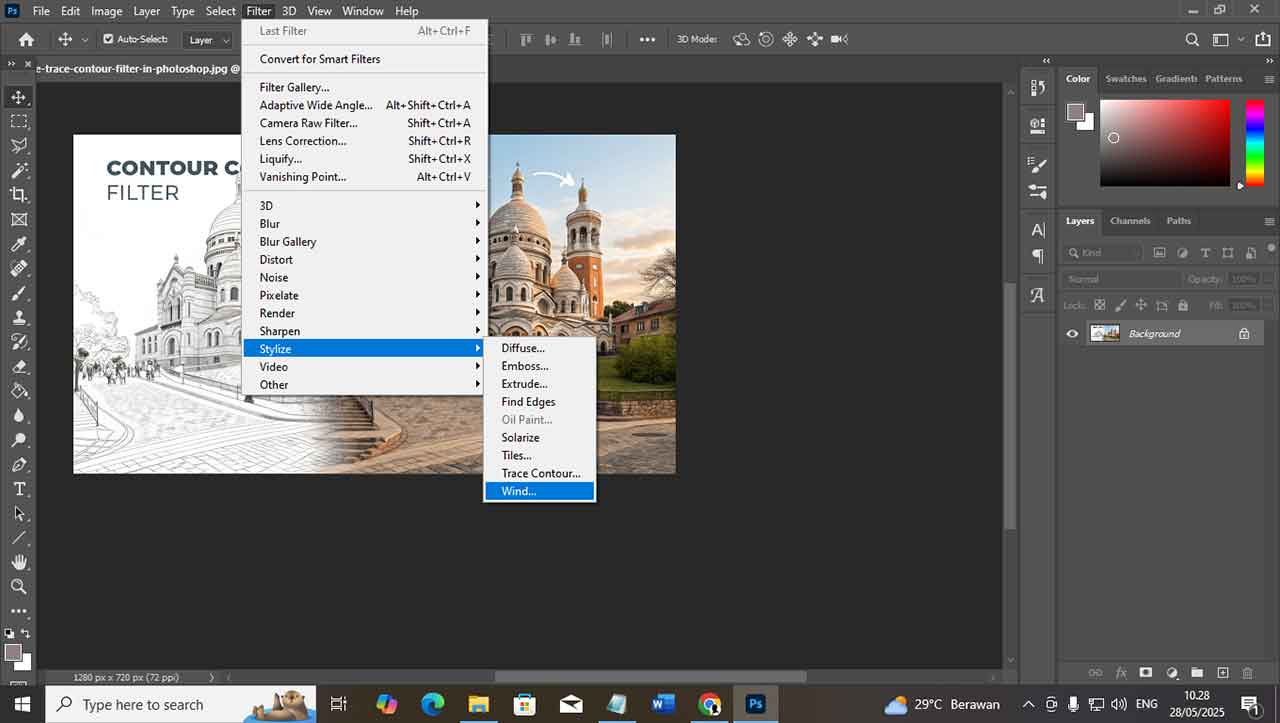The height and width of the screenshot is (723, 1280).
Task: Open the History panel icon
Action: pos(1037,89)
